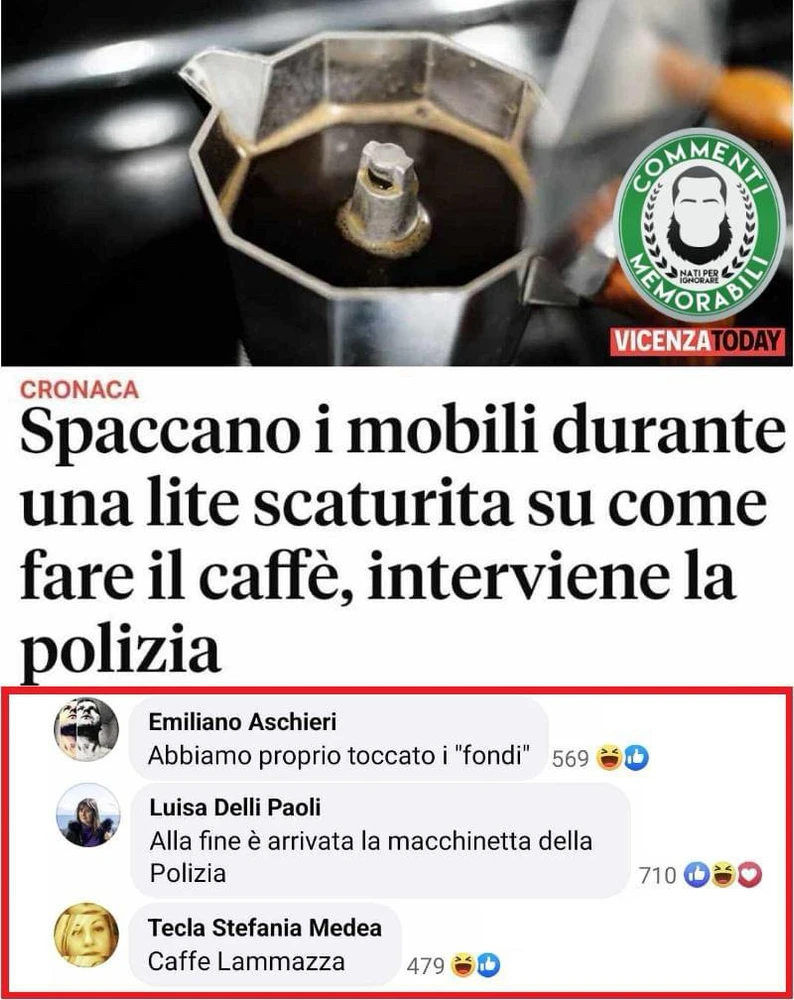794x1000 pixels.
Task: Click the name Emiliano Aschieri
Action: (x=242, y=722)
